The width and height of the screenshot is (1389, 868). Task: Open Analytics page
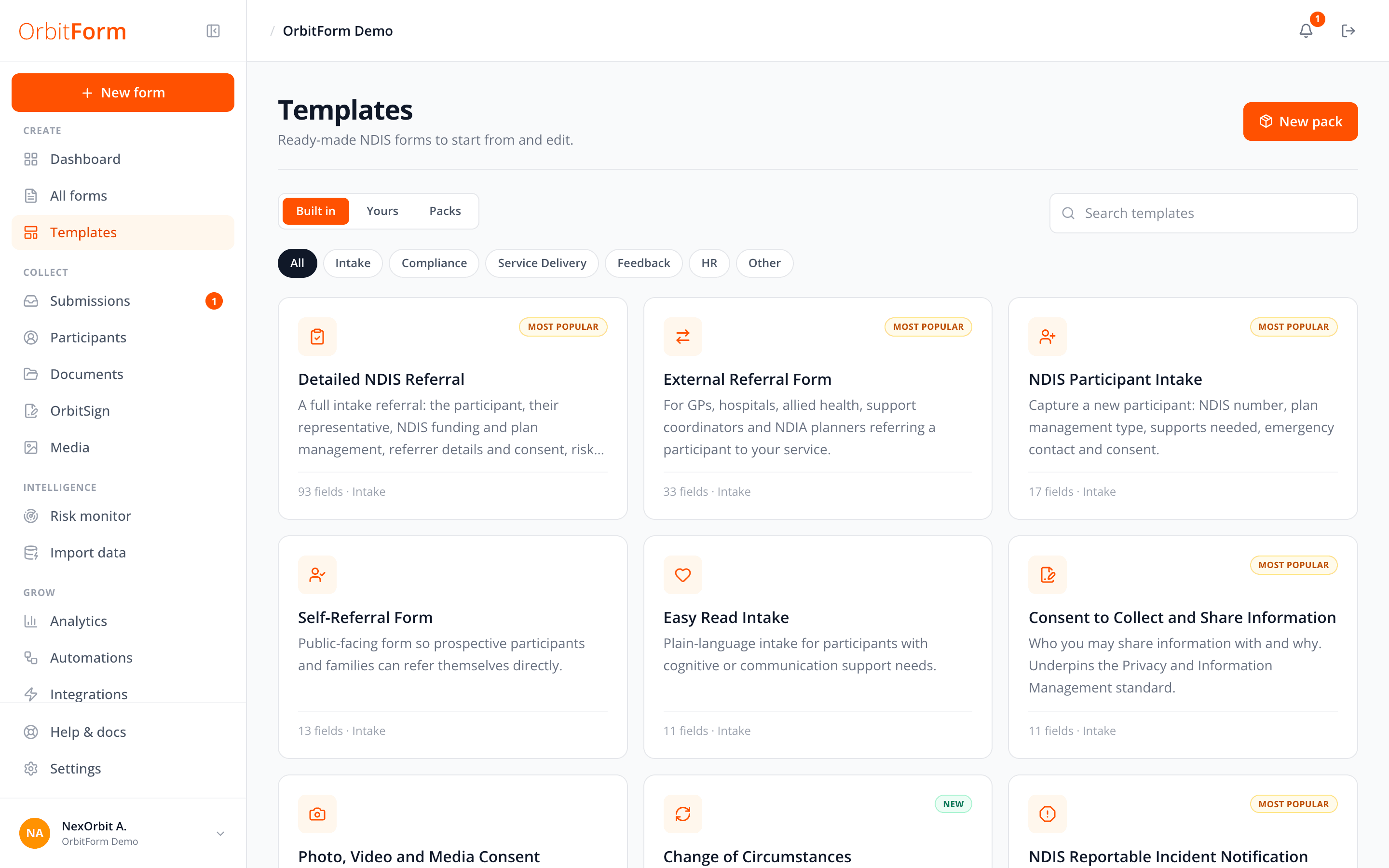pos(123,621)
